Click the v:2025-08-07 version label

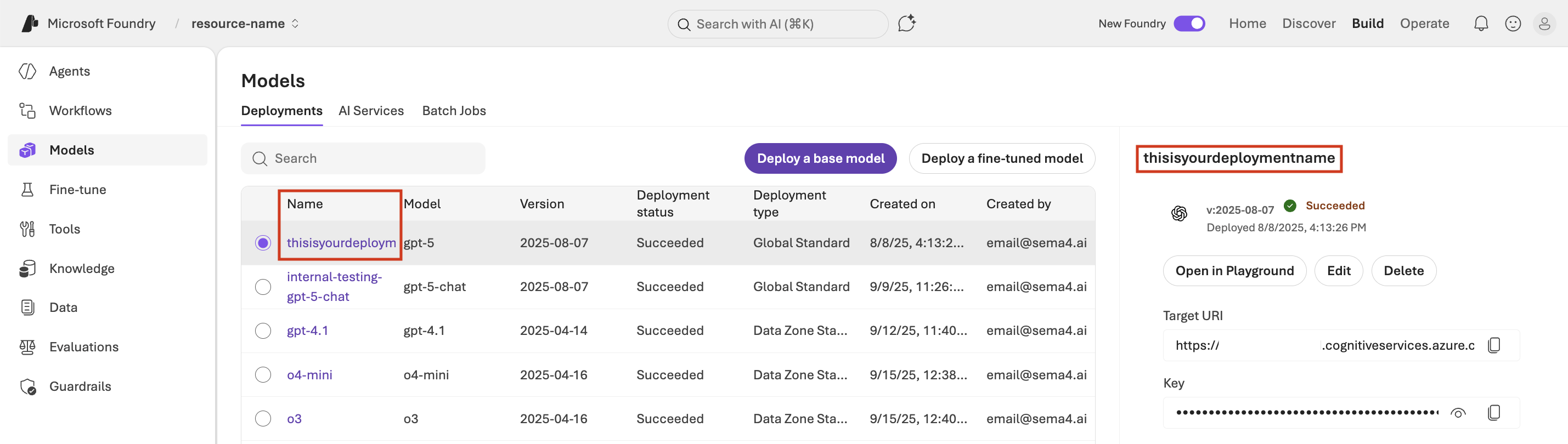click(1240, 210)
